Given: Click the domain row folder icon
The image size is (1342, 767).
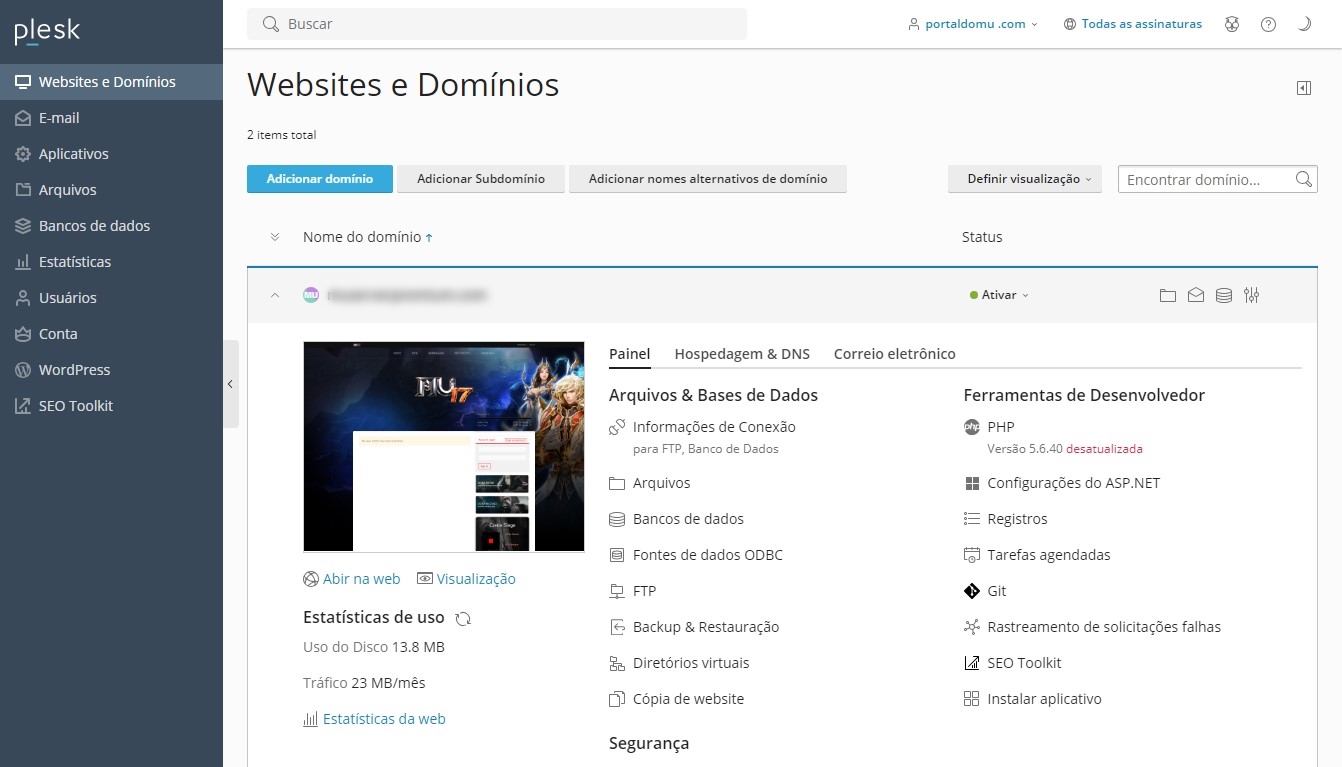Looking at the screenshot, I should 1167,295.
